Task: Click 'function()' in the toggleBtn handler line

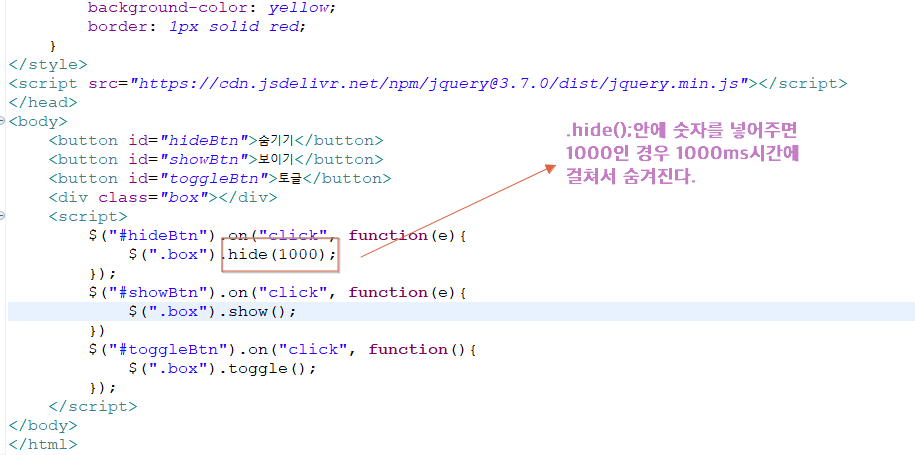Action: [418, 349]
